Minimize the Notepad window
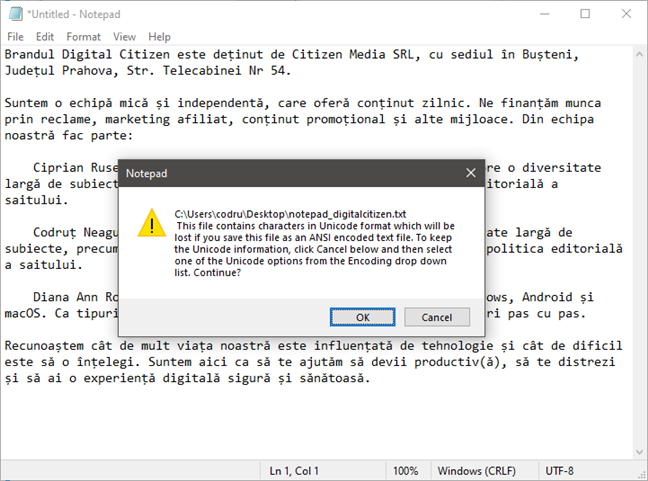Screen dimensions: 648x481 [x=545, y=14]
